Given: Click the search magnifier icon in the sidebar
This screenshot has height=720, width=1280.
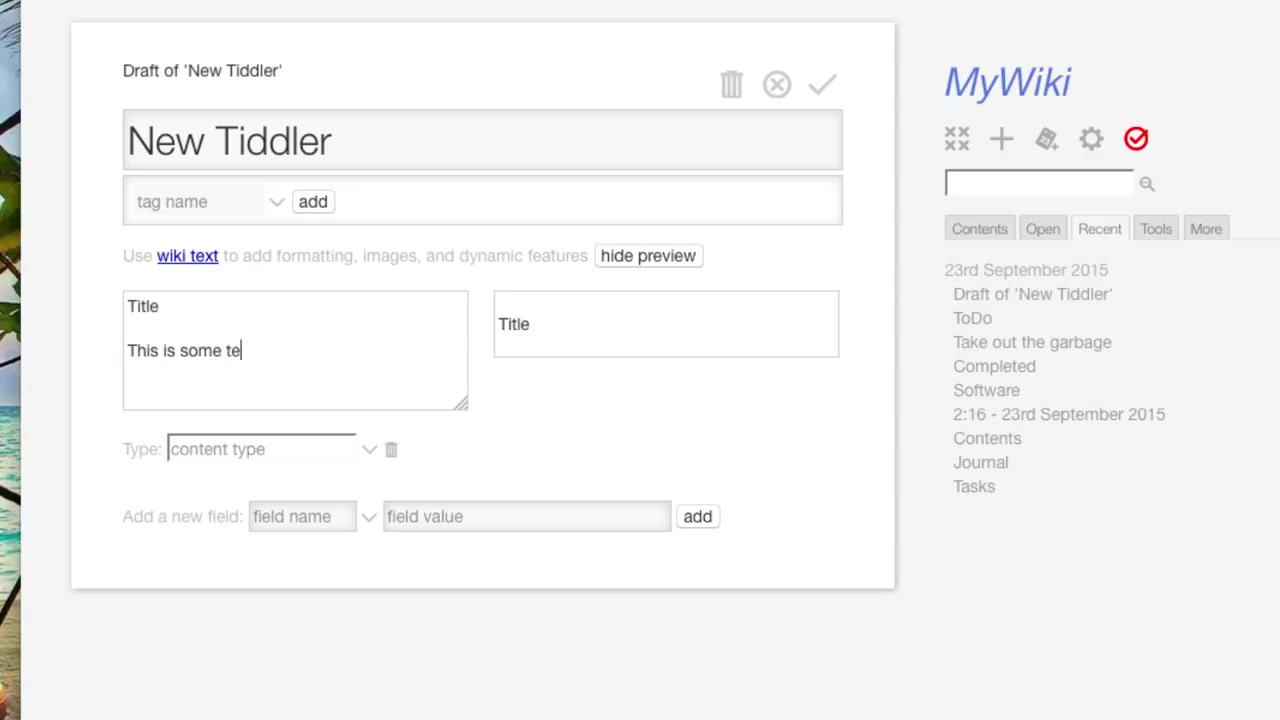Looking at the screenshot, I should 1147,184.
